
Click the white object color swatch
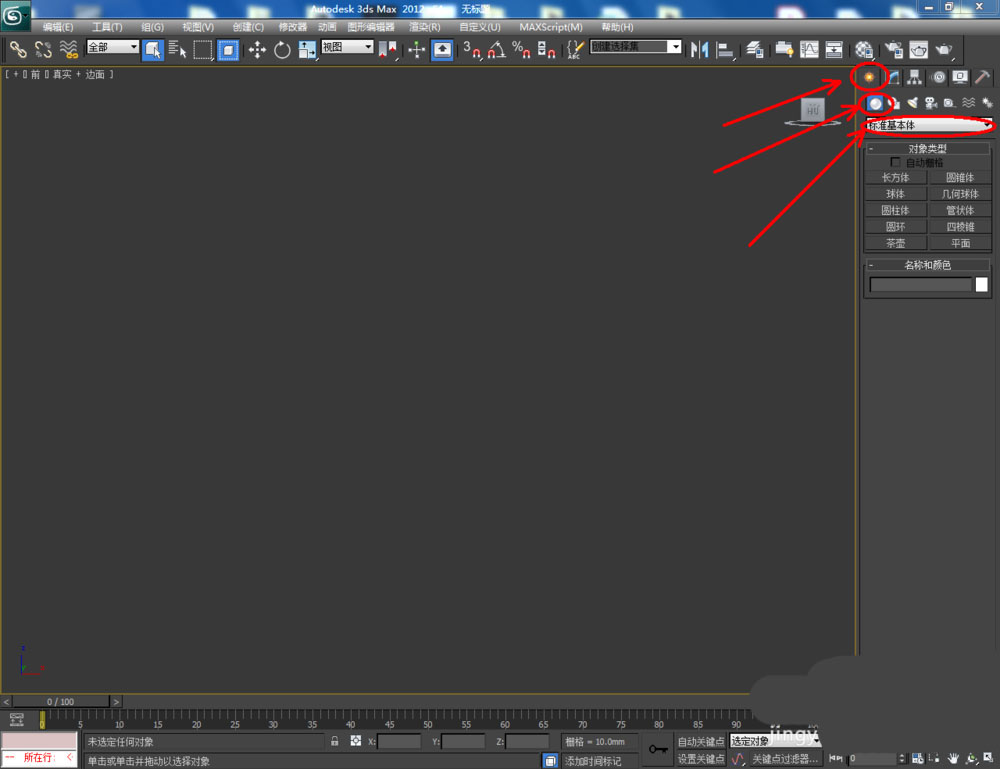click(982, 285)
